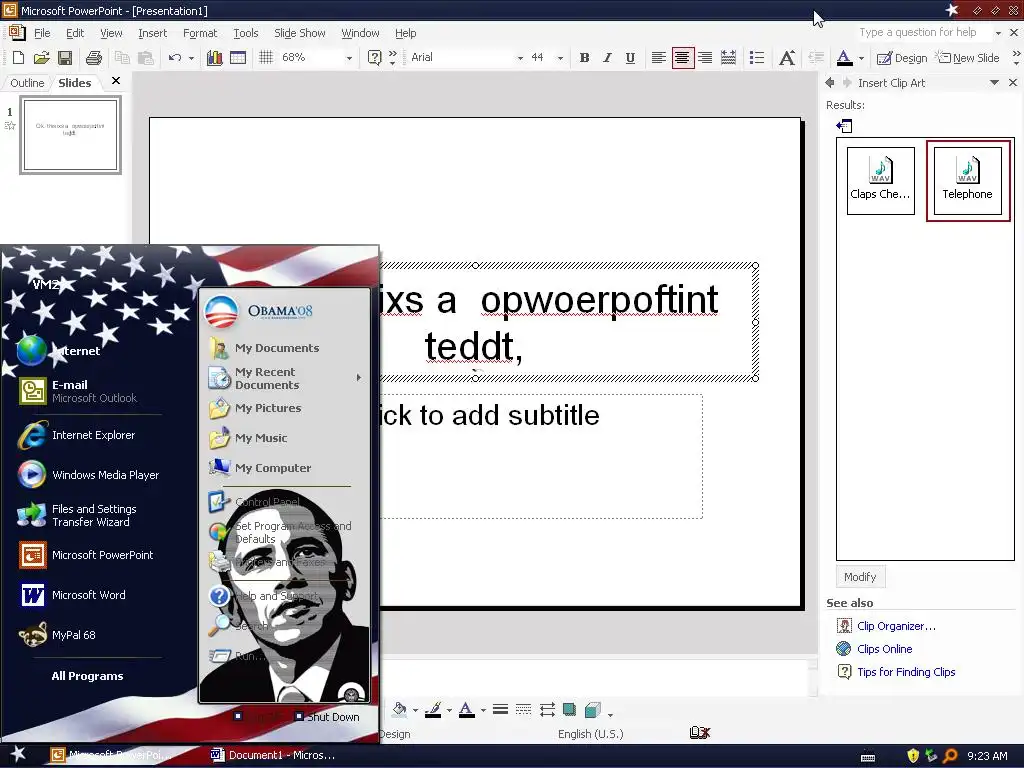Increase font size with large A icon
This screenshot has width=1024, height=768.
(787, 58)
